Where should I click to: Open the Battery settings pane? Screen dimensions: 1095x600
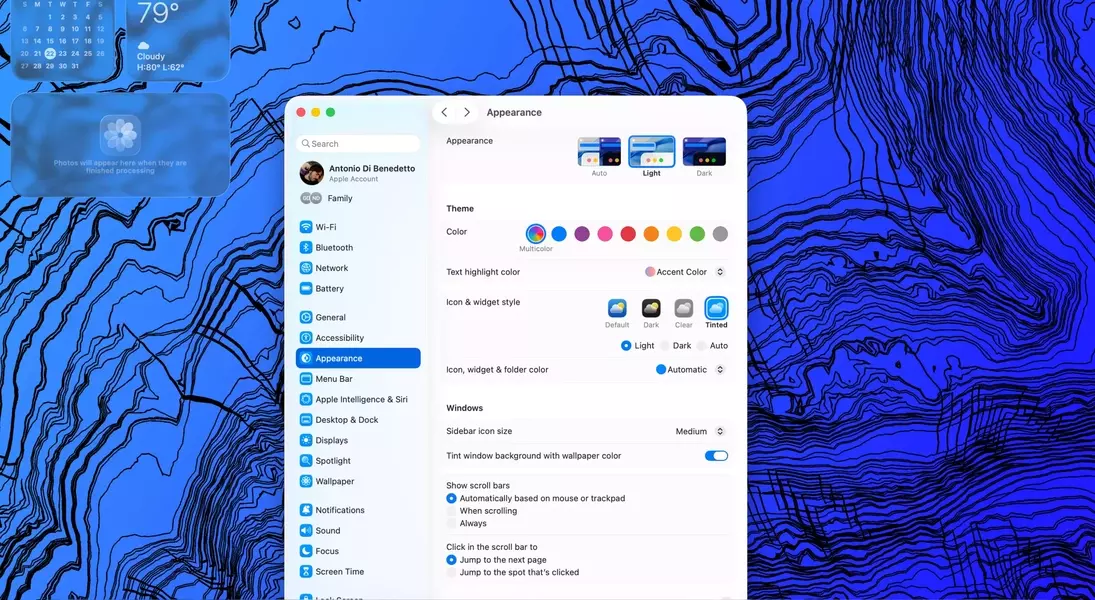click(x=329, y=289)
